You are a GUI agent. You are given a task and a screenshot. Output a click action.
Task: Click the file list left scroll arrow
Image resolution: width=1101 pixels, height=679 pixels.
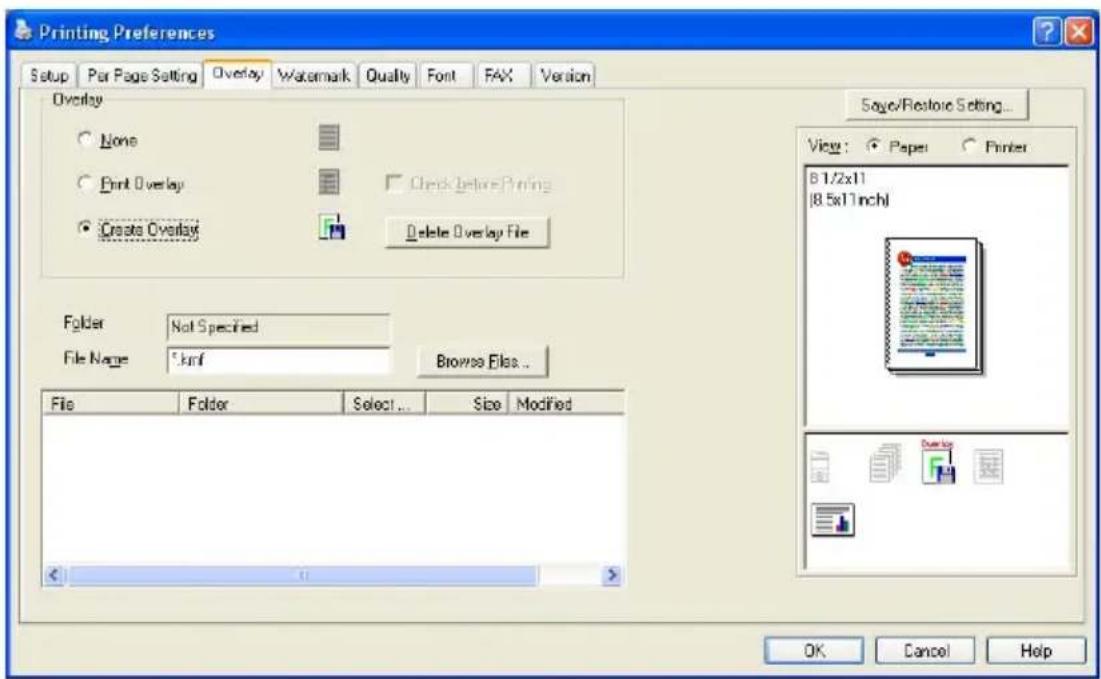[x=55, y=575]
